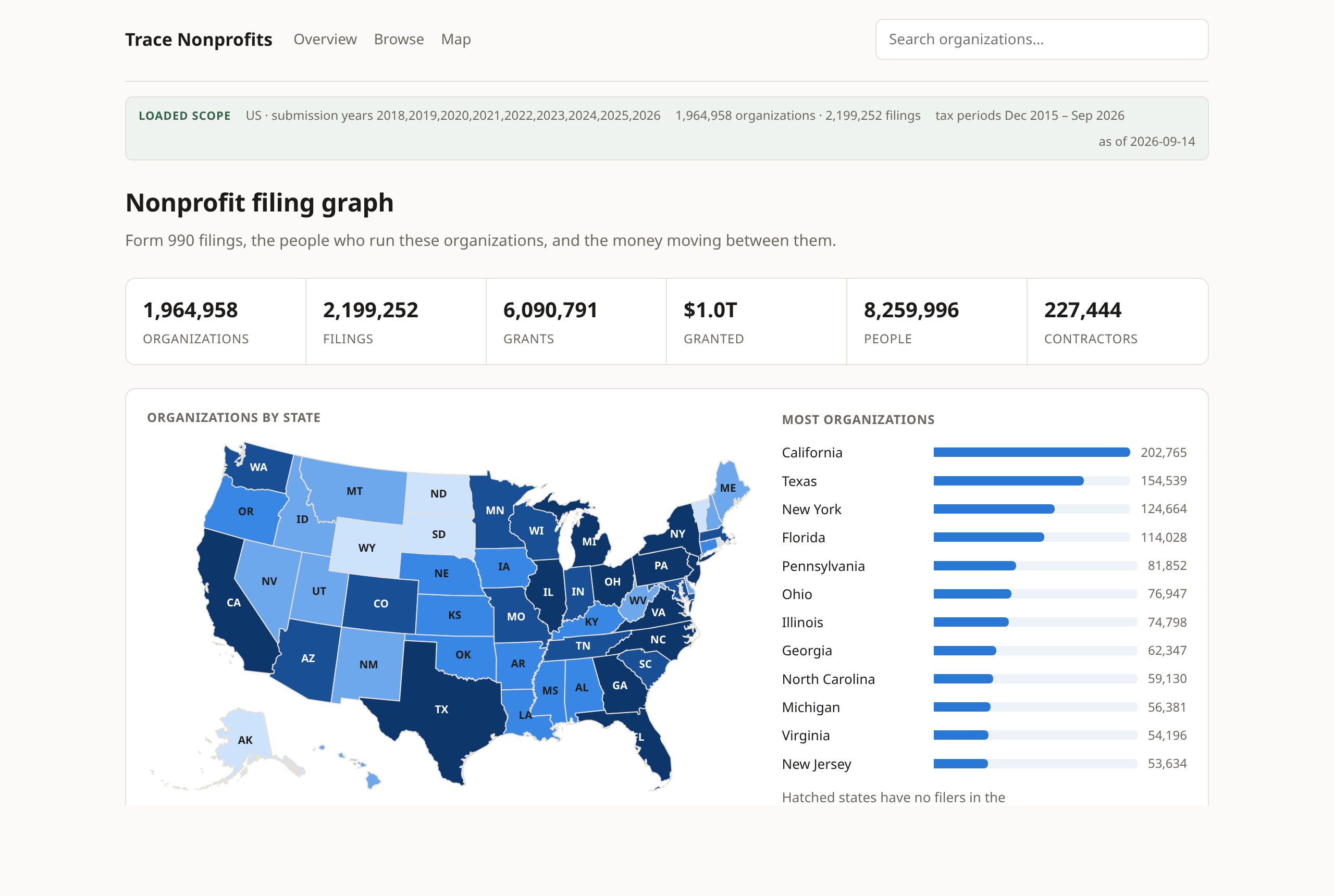This screenshot has height=896, width=1334.
Task: Select Arkansas (AR) on the map
Action: coord(518,664)
